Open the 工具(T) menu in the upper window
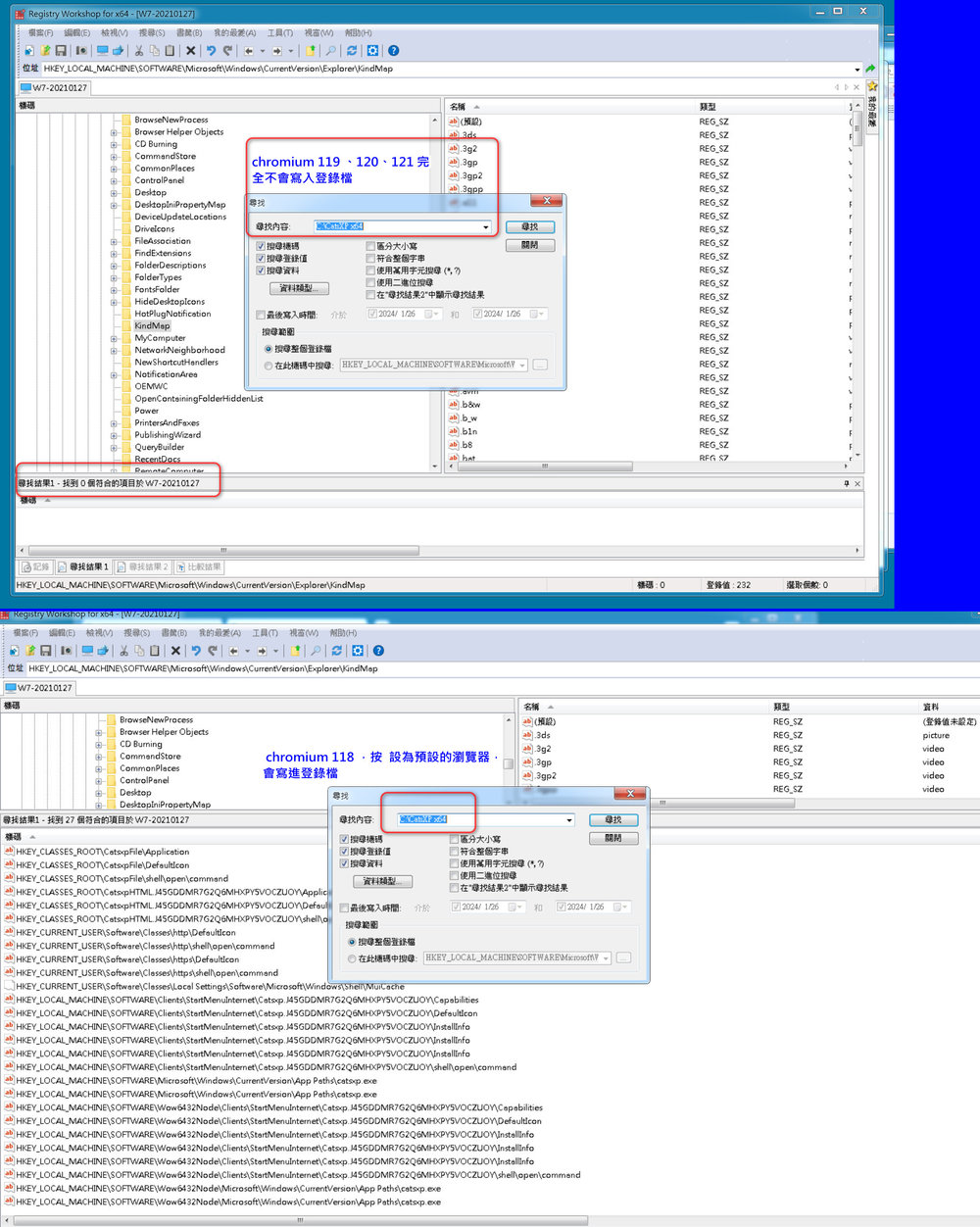 pyautogui.click(x=280, y=32)
